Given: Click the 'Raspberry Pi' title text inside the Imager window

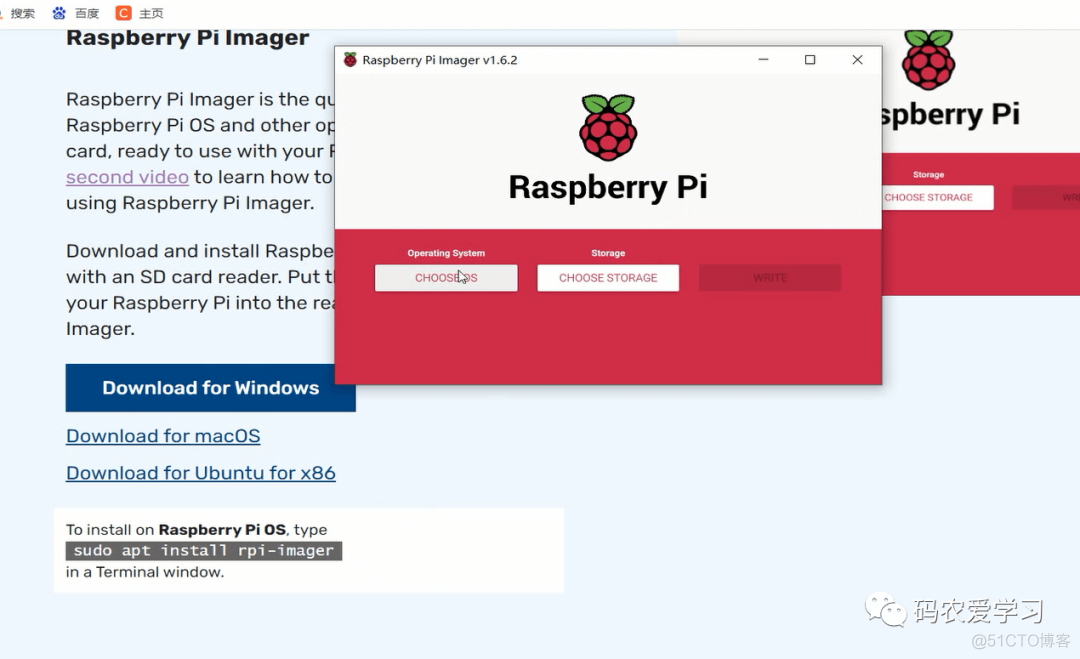Looking at the screenshot, I should point(608,187).
